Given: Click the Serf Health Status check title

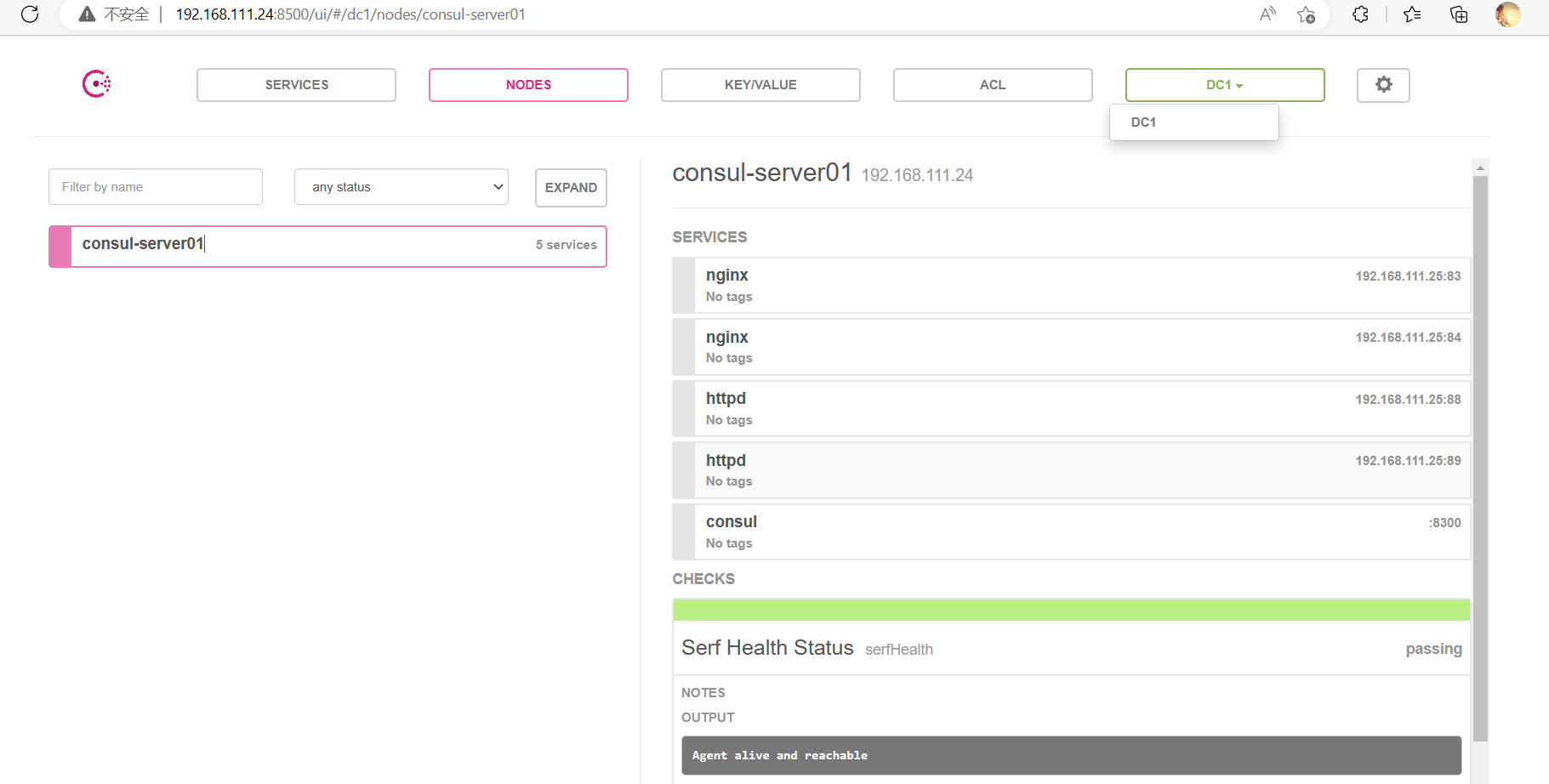Looking at the screenshot, I should point(767,648).
